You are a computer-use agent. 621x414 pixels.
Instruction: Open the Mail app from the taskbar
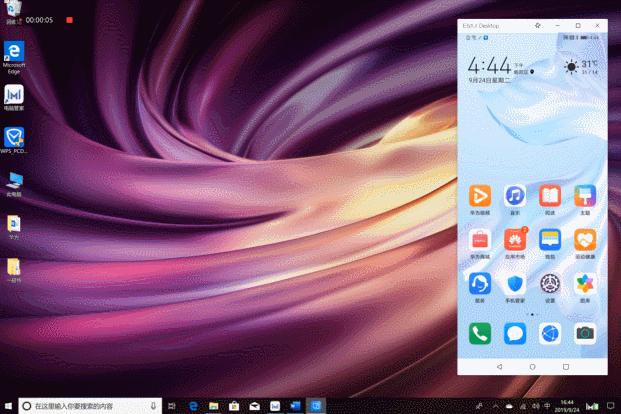254,406
